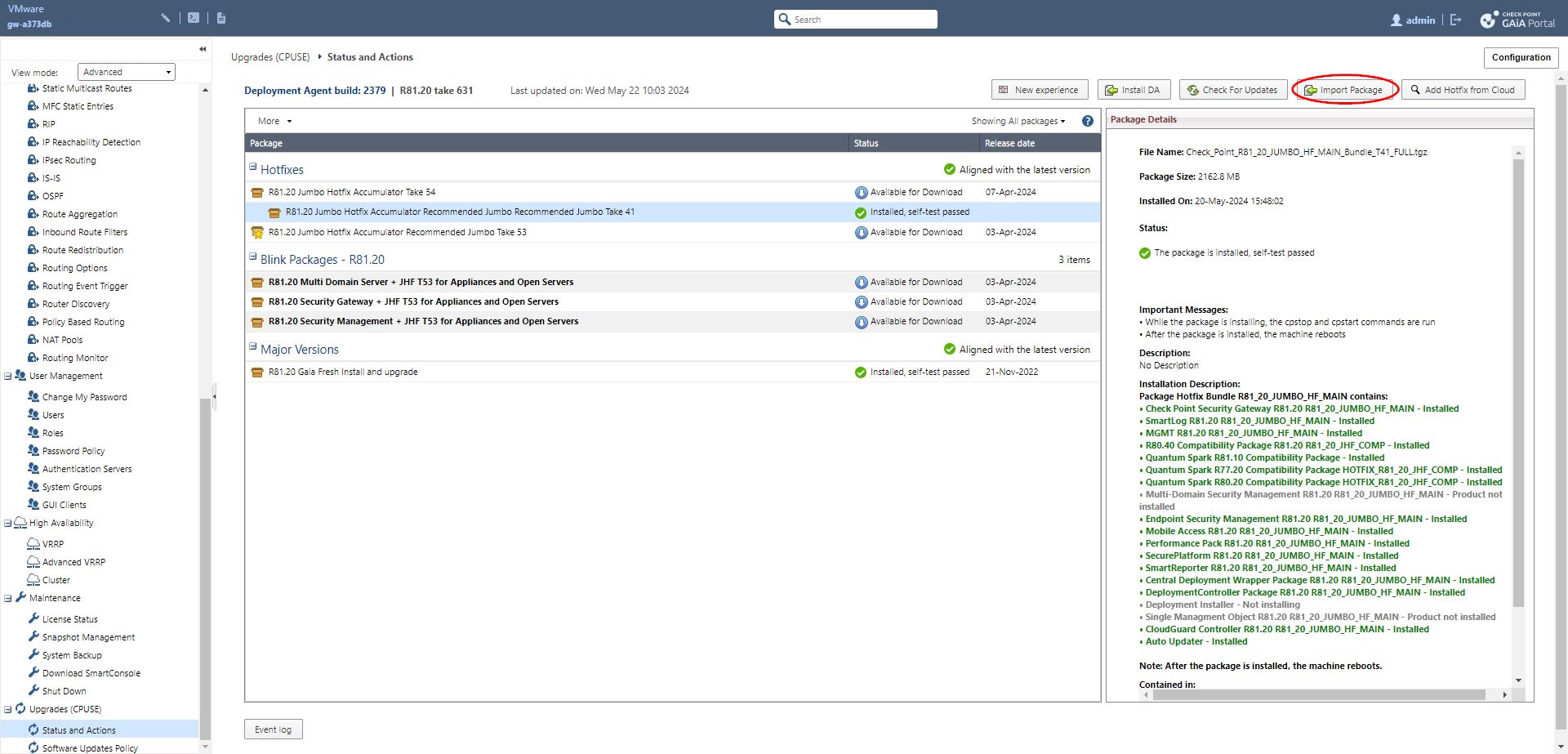Collapse the navigation sidebar with double-arrow icon
1568x754 pixels.
[203, 49]
